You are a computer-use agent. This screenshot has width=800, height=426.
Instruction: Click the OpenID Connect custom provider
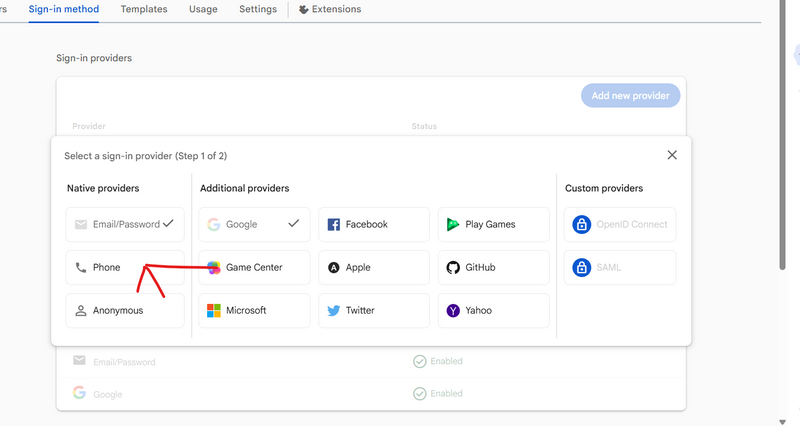[x=619, y=225]
